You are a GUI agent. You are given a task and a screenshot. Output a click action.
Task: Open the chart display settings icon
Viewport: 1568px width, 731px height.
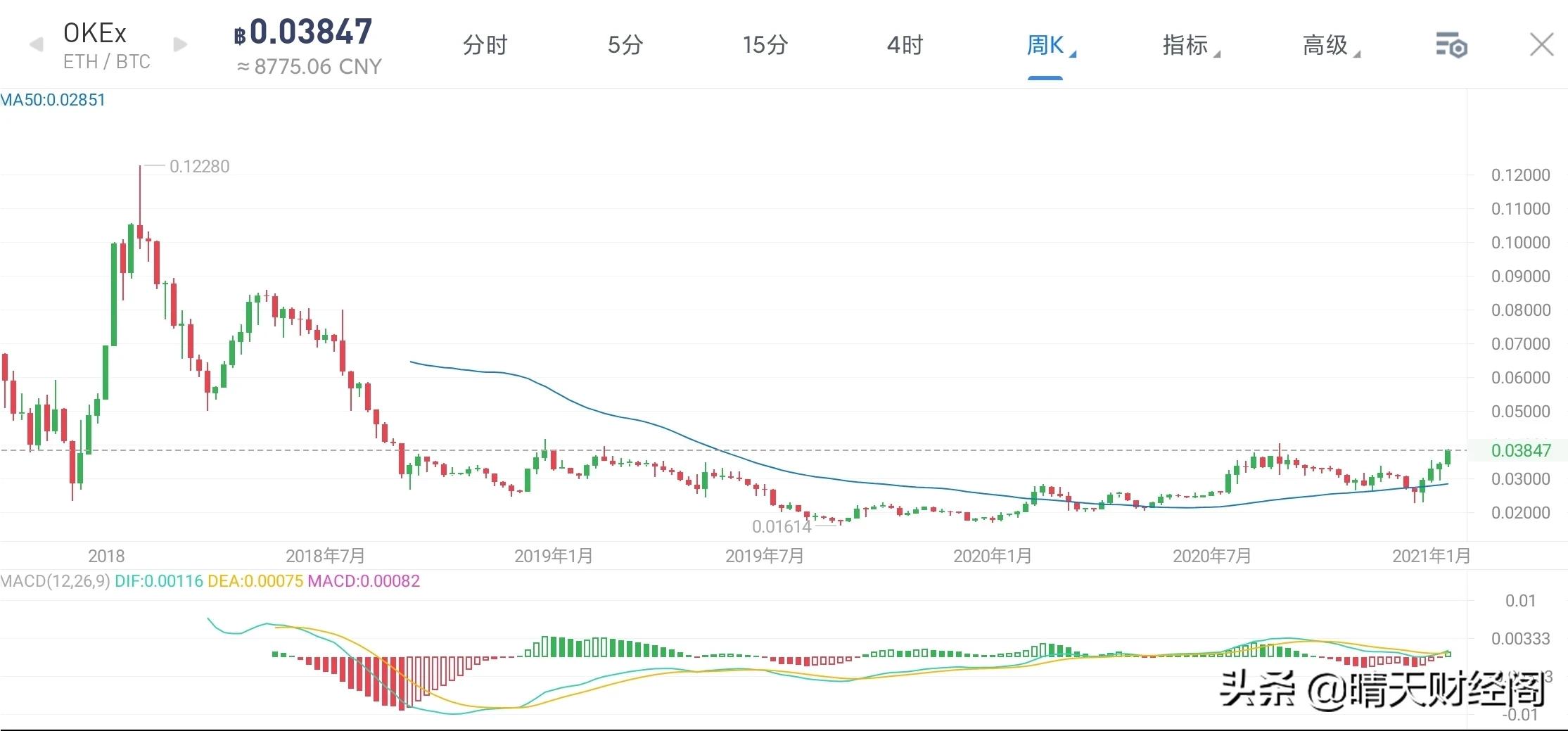(1451, 45)
